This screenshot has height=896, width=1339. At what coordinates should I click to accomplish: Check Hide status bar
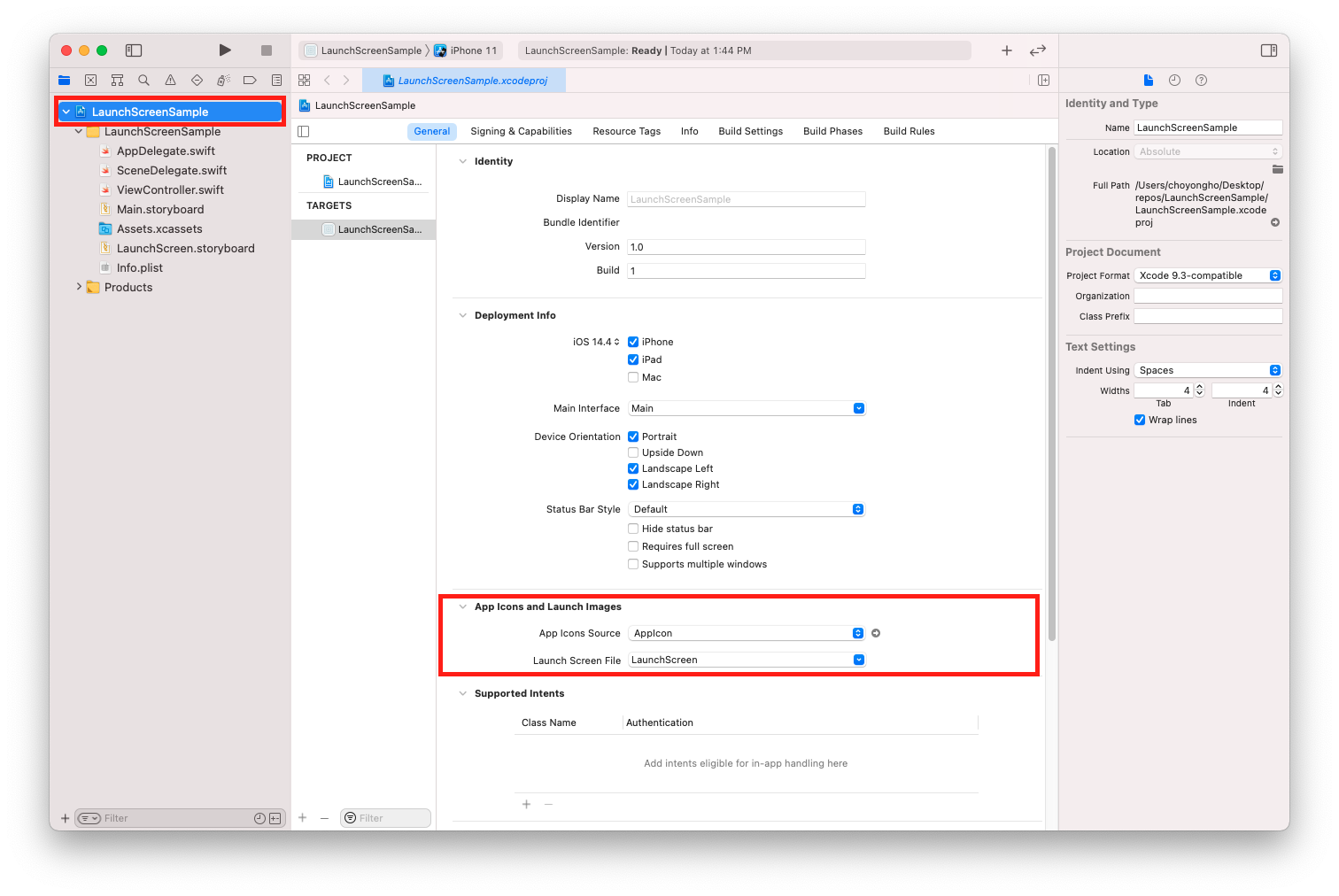click(633, 529)
